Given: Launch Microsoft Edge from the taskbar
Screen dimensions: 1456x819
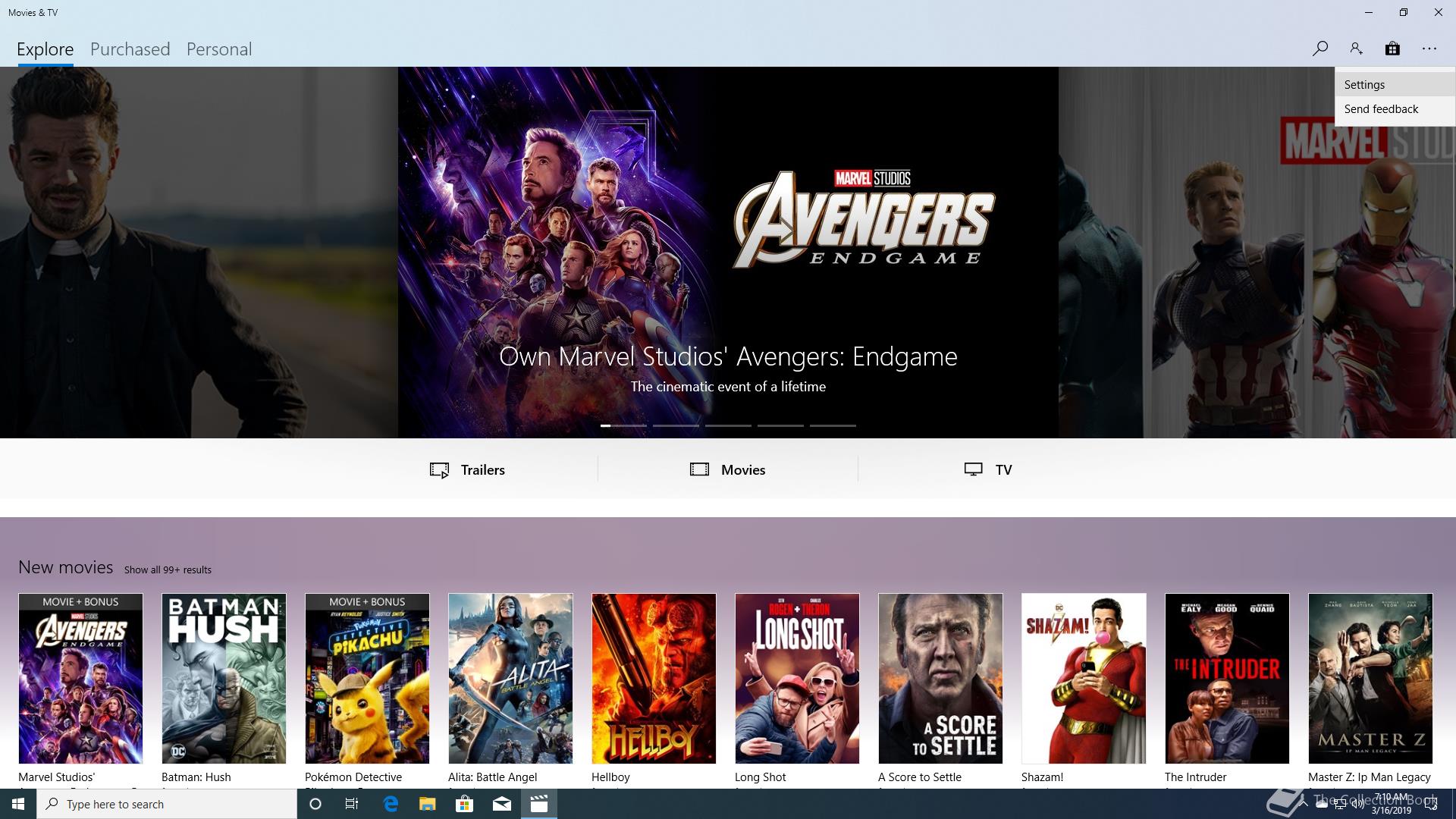Looking at the screenshot, I should pos(391,804).
